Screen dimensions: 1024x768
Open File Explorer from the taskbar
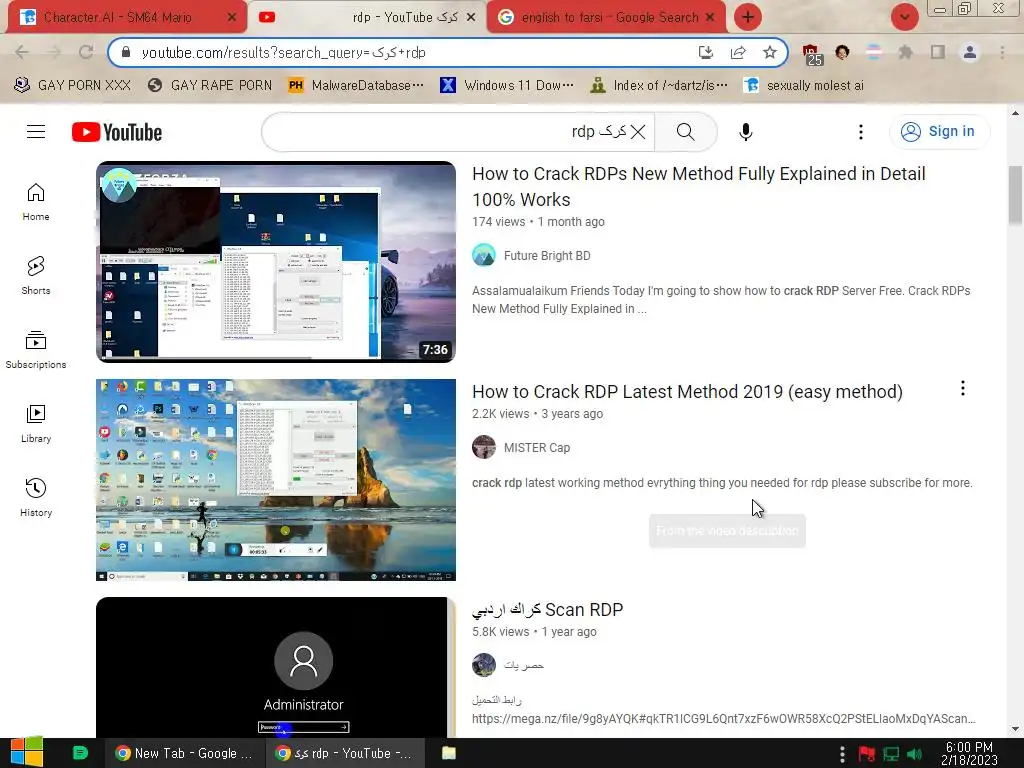[449, 753]
